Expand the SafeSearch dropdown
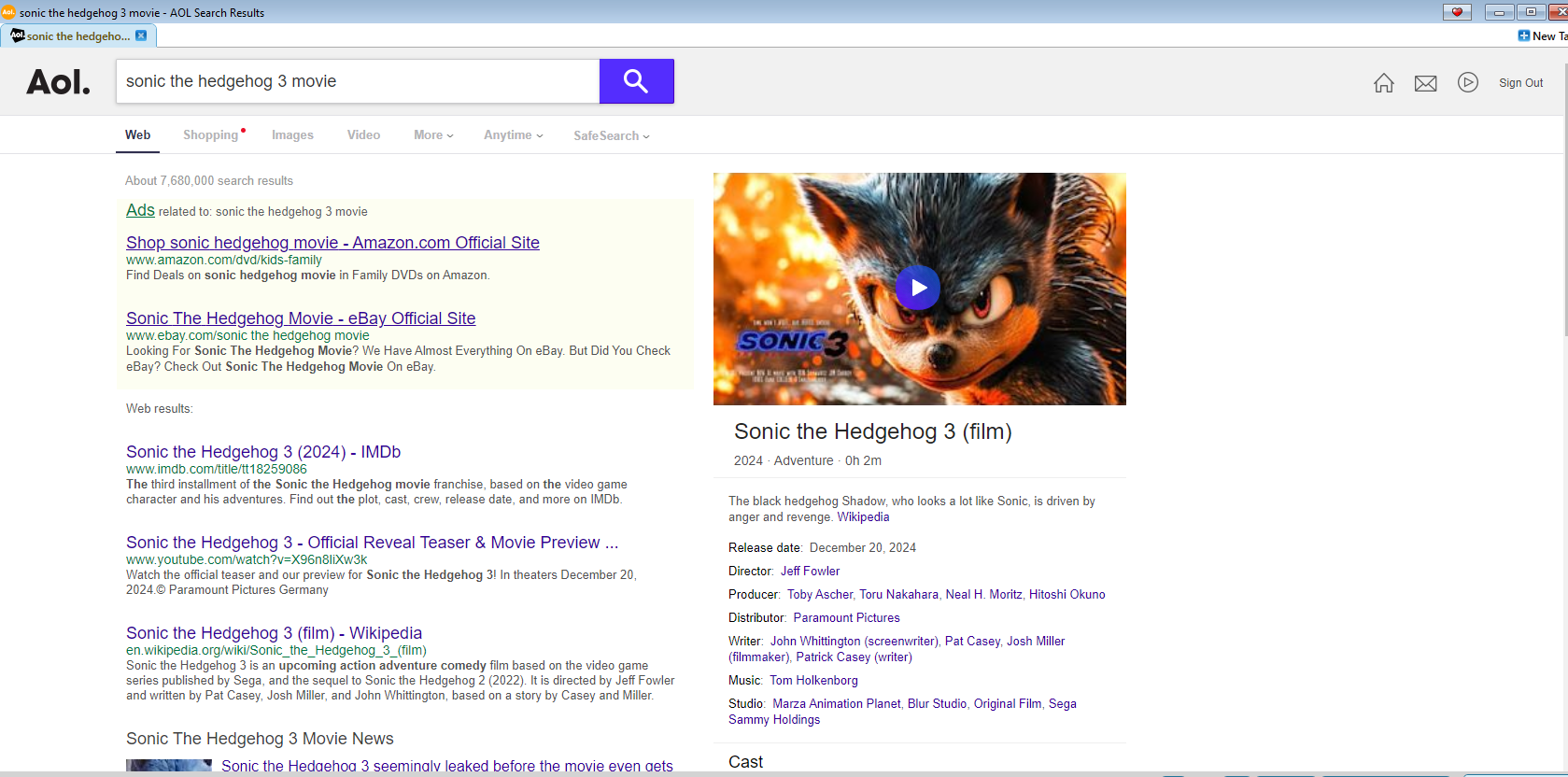 click(612, 135)
